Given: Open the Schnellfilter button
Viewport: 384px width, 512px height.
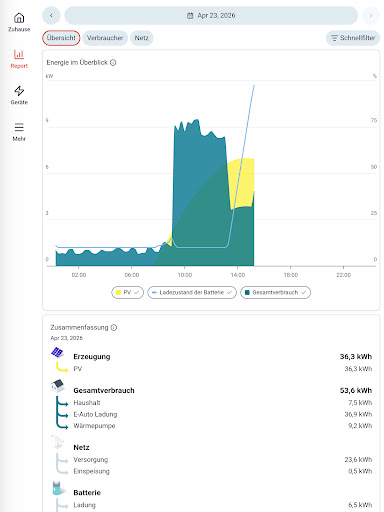Looking at the screenshot, I should point(353,38).
